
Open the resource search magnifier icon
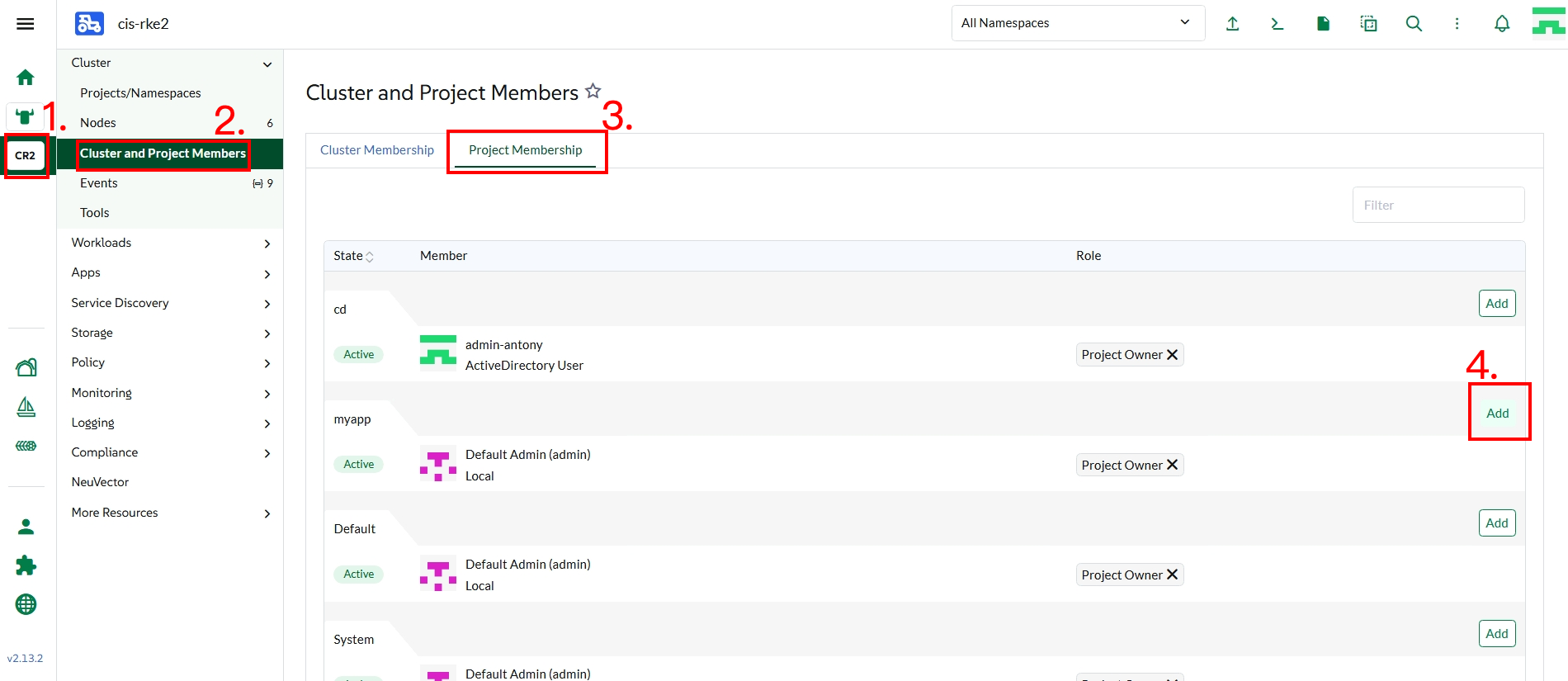point(1414,24)
